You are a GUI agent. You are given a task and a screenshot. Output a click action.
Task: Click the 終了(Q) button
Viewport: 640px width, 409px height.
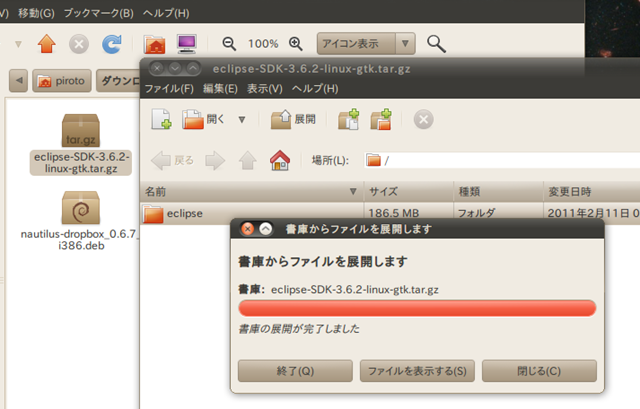[295, 371]
